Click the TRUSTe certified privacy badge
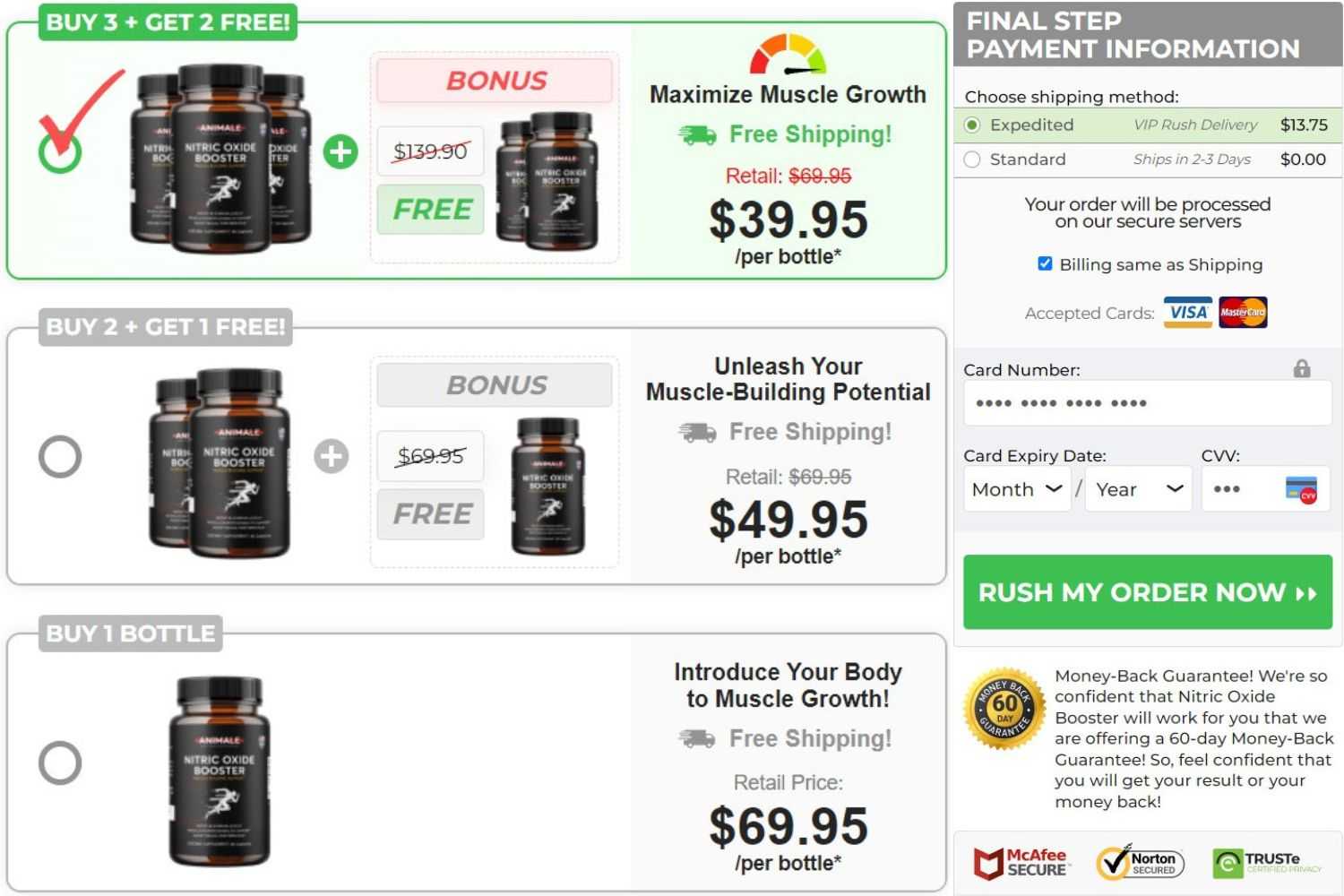This screenshot has width=1344, height=896. click(1267, 863)
